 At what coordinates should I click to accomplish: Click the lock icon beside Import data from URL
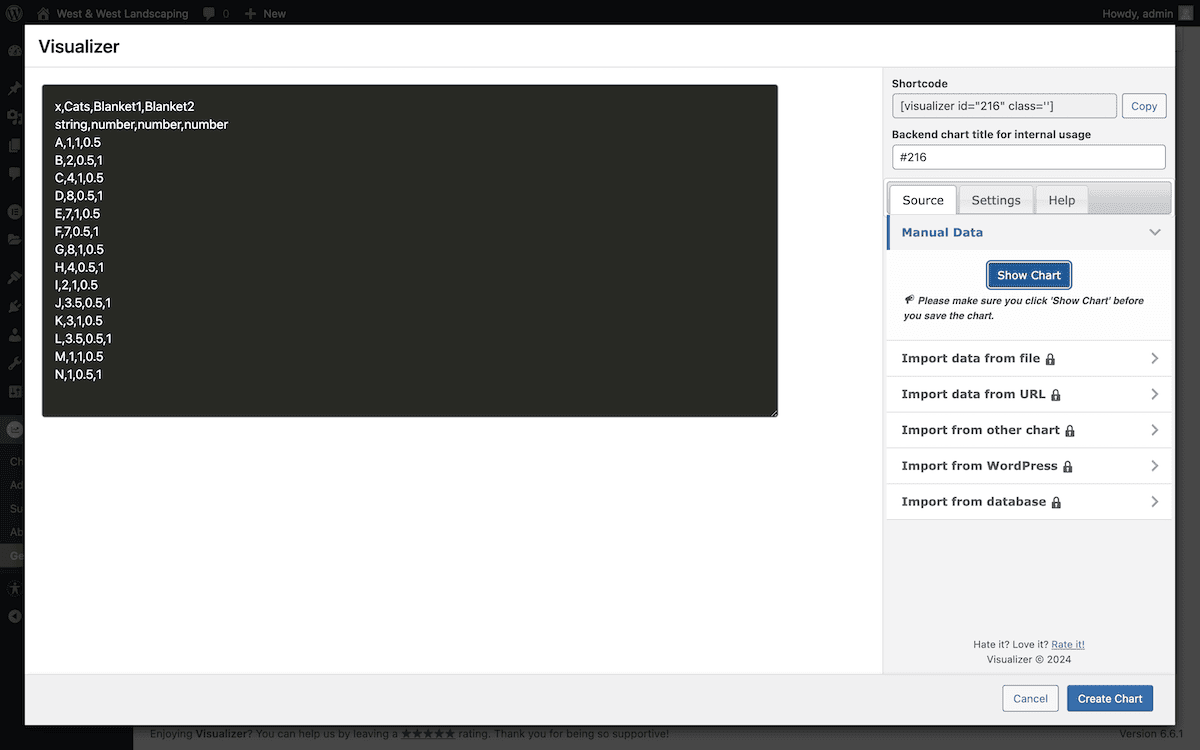[x=1055, y=395]
